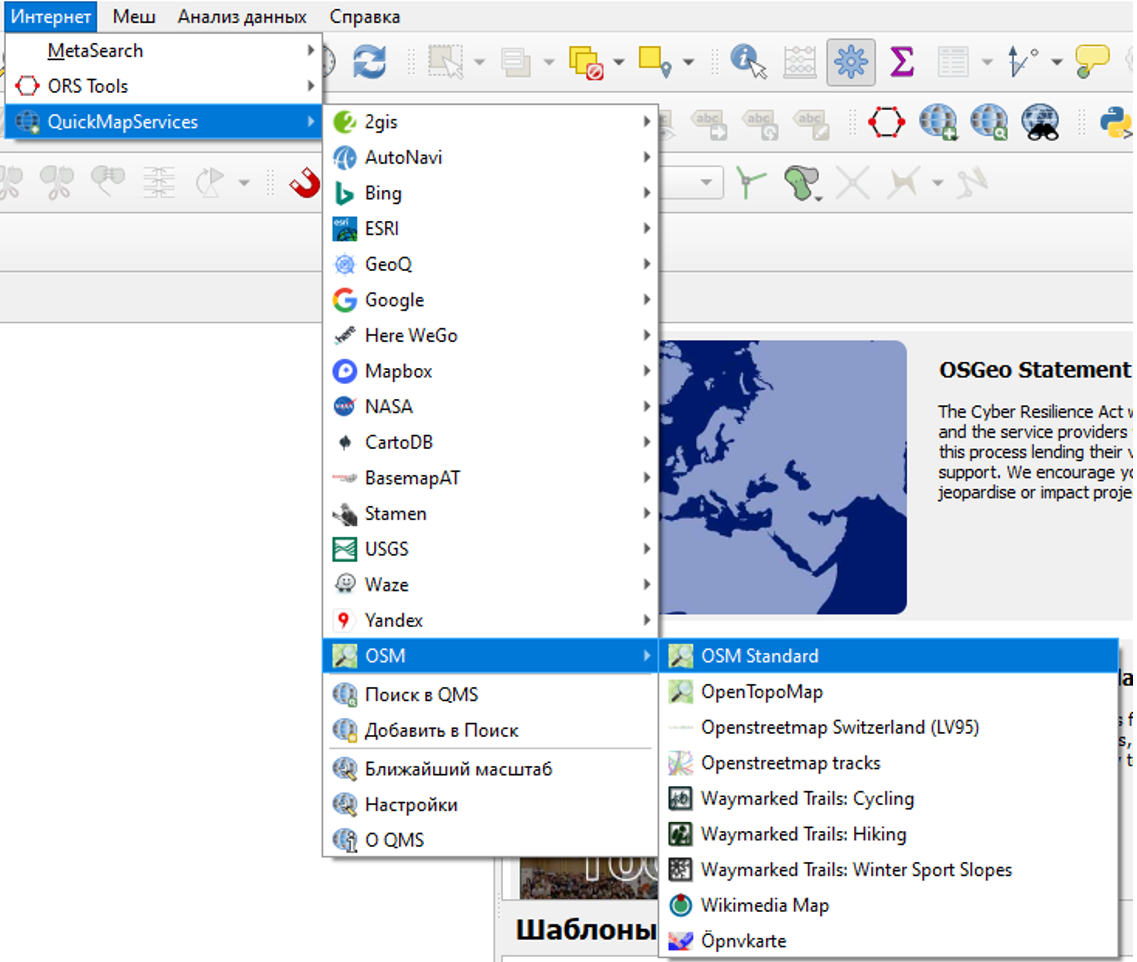1137x962 pixels.
Task: Open the Python console icon
Action: click(x=1114, y=122)
